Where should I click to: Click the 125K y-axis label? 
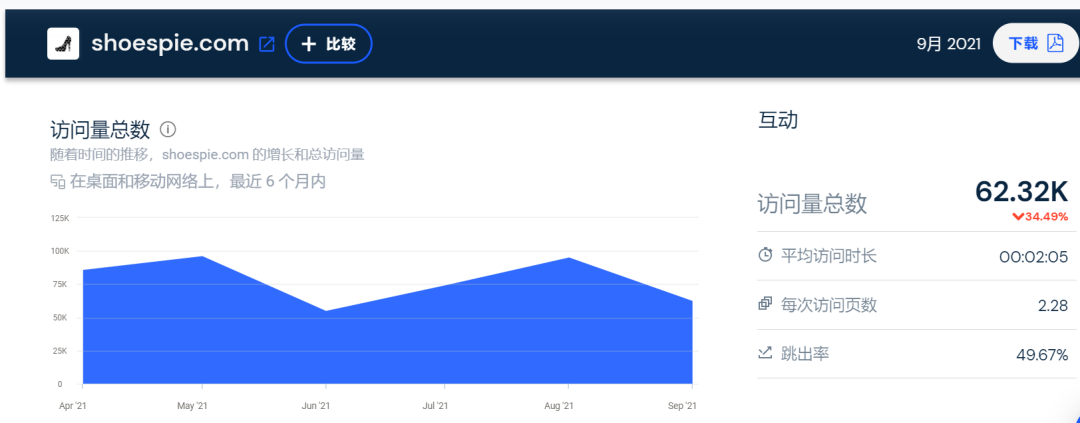click(x=61, y=218)
